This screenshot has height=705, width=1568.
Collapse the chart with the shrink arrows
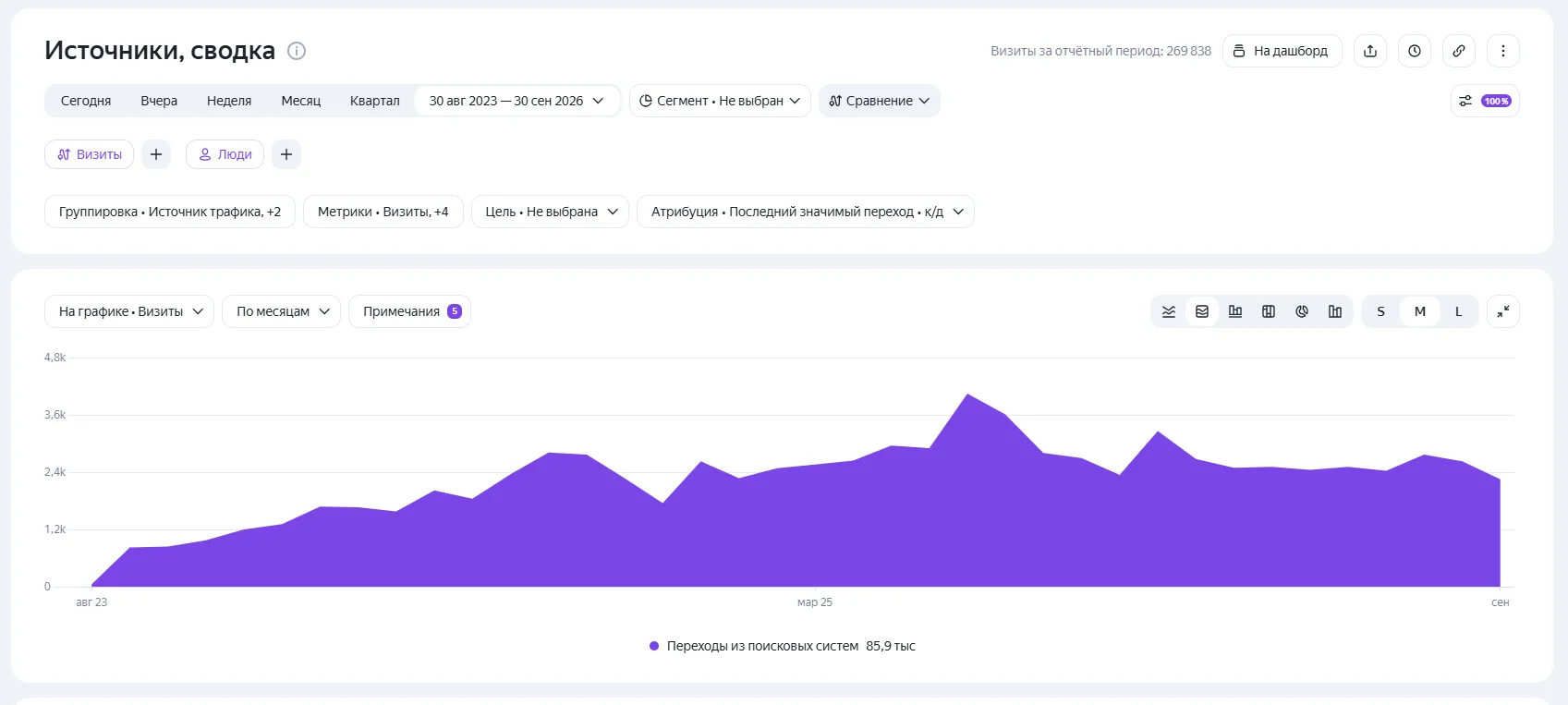pos(1503,311)
